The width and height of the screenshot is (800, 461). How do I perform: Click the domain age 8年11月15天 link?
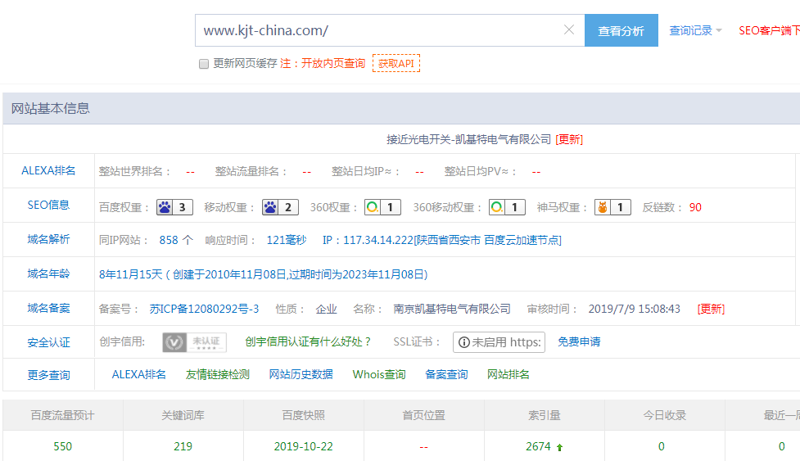tap(263, 274)
